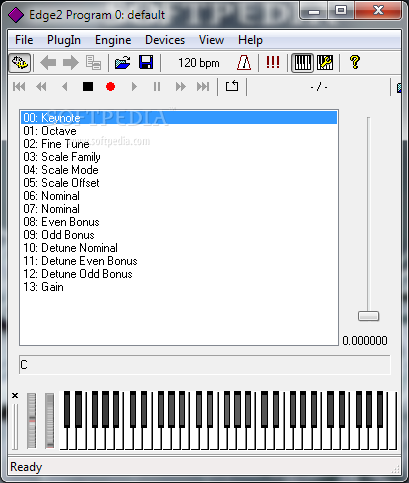Click the Edge2 purple diamond title icon

(x=16, y=15)
